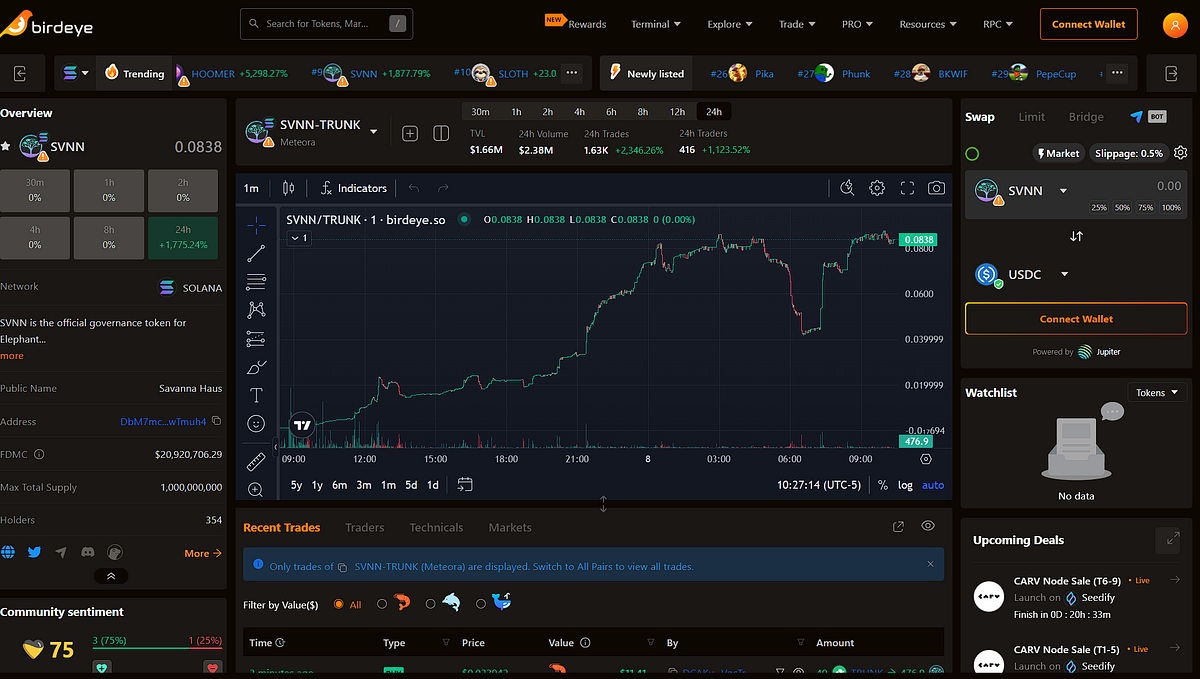Set swap amount to 50%
Viewport: 1200px width, 679px height.
[1123, 207]
